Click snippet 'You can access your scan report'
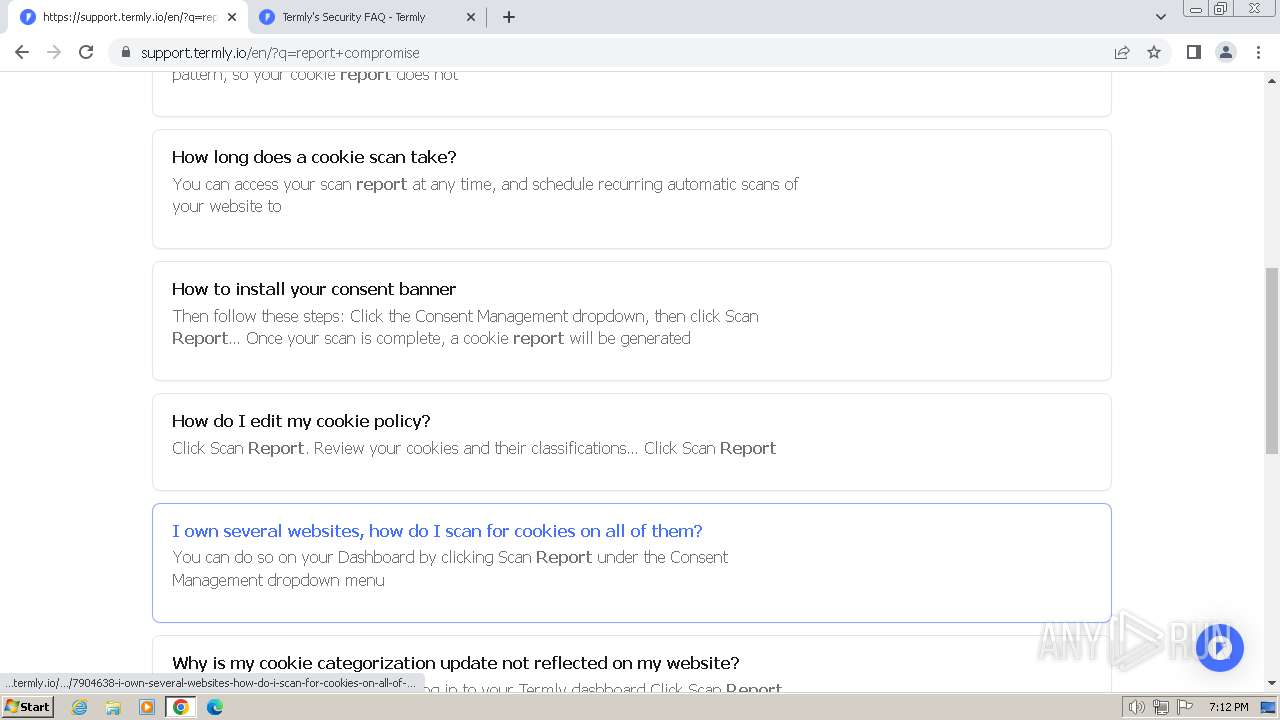 [485, 195]
